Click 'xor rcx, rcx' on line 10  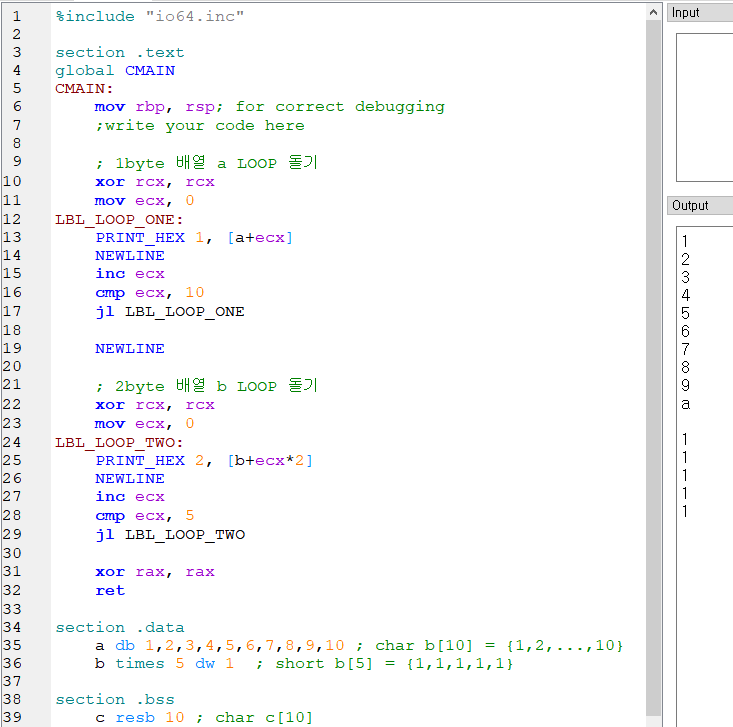pyautogui.click(x=155, y=182)
